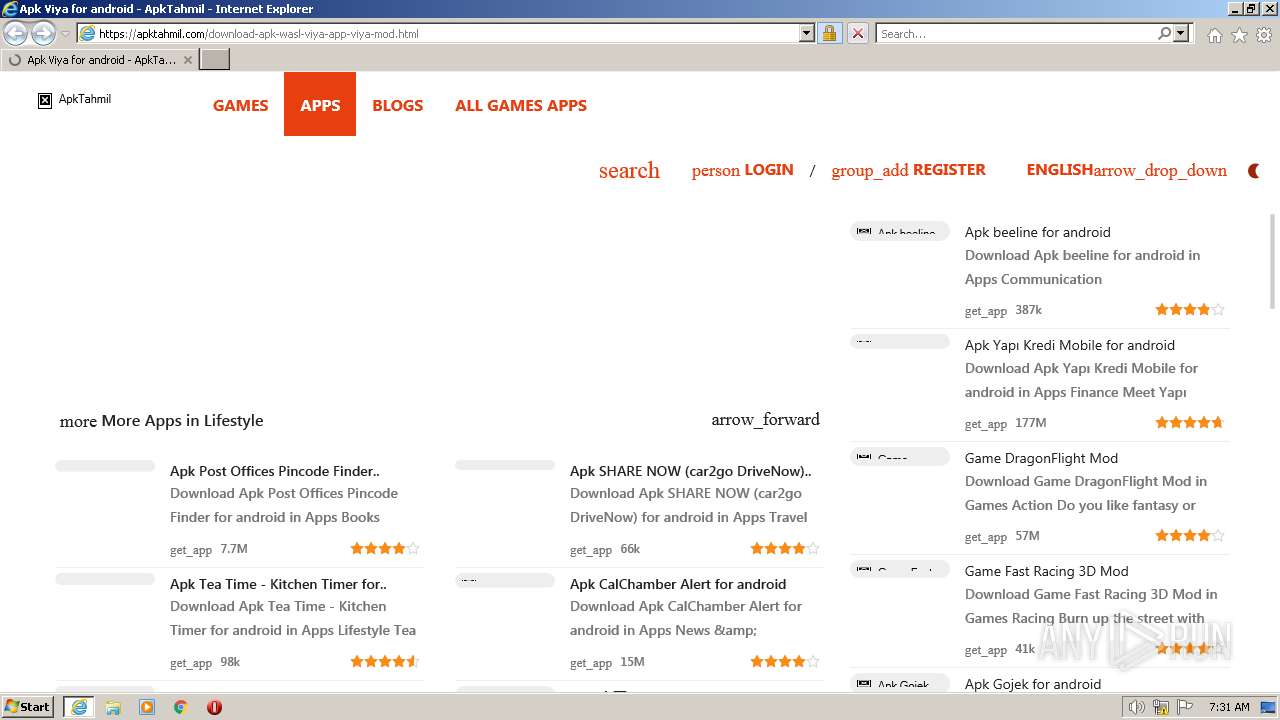The height and width of the screenshot is (720, 1280).
Task: Open media player taskbar icon
Action: click(147, 707)
